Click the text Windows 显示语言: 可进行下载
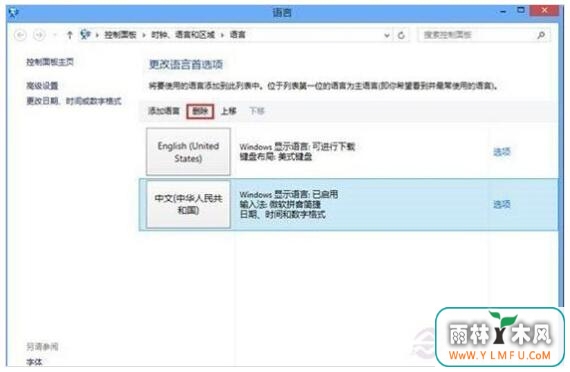This screenshot has height=372, width=570. click(297, 147)
